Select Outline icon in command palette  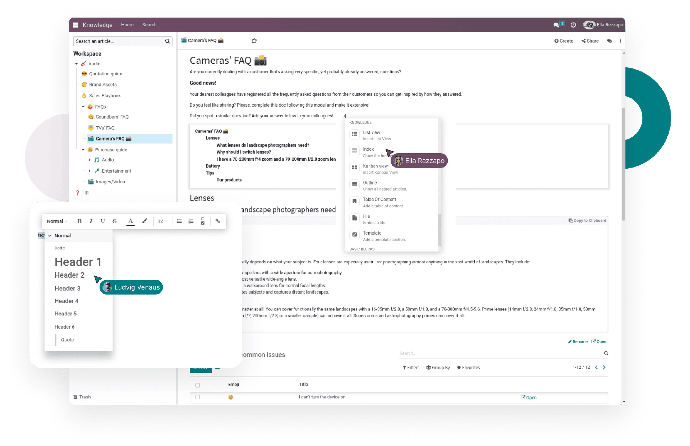pyautogui.click(x=354, y=184)
